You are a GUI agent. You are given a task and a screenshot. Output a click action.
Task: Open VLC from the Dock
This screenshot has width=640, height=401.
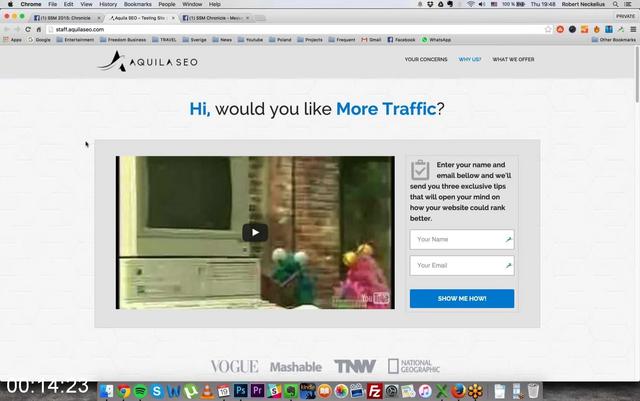coord(207,391)
